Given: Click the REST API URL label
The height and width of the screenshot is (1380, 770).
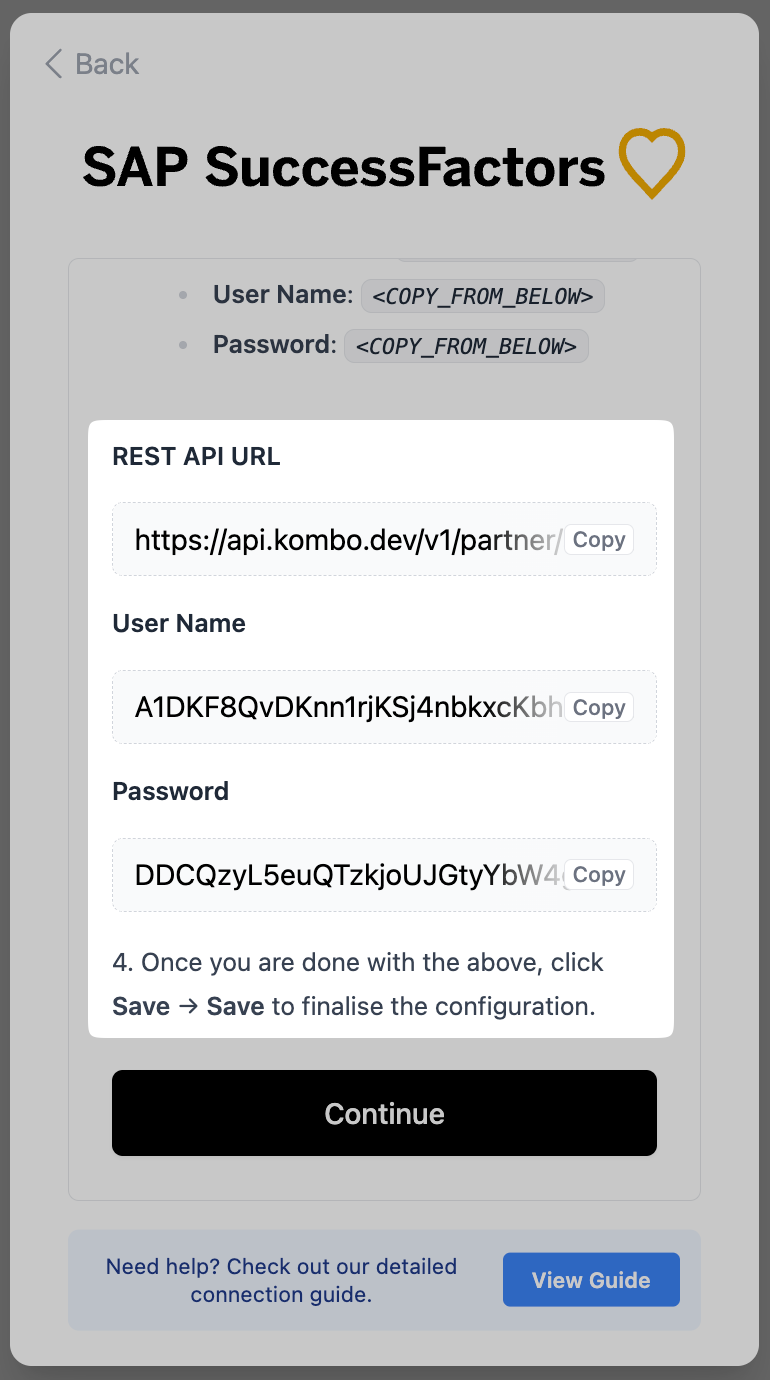Looking at the screenshot, I should (196, 456).
